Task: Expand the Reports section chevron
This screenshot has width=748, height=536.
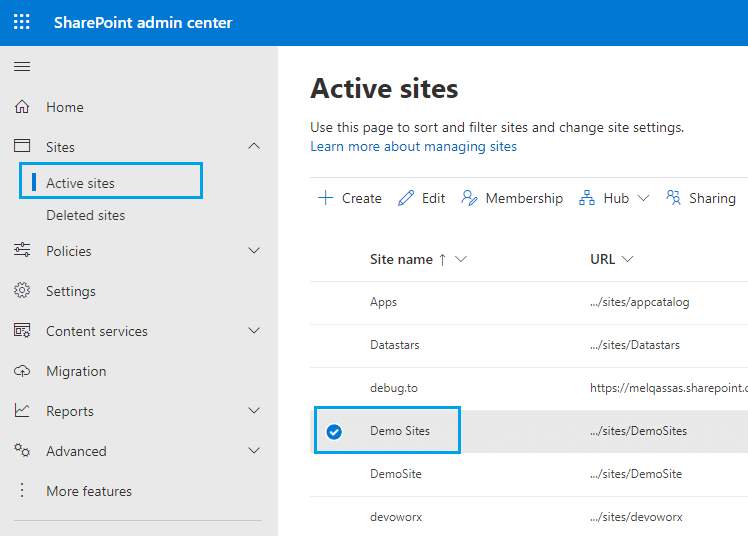Action: pyautogui.click(x=254, y=411)
